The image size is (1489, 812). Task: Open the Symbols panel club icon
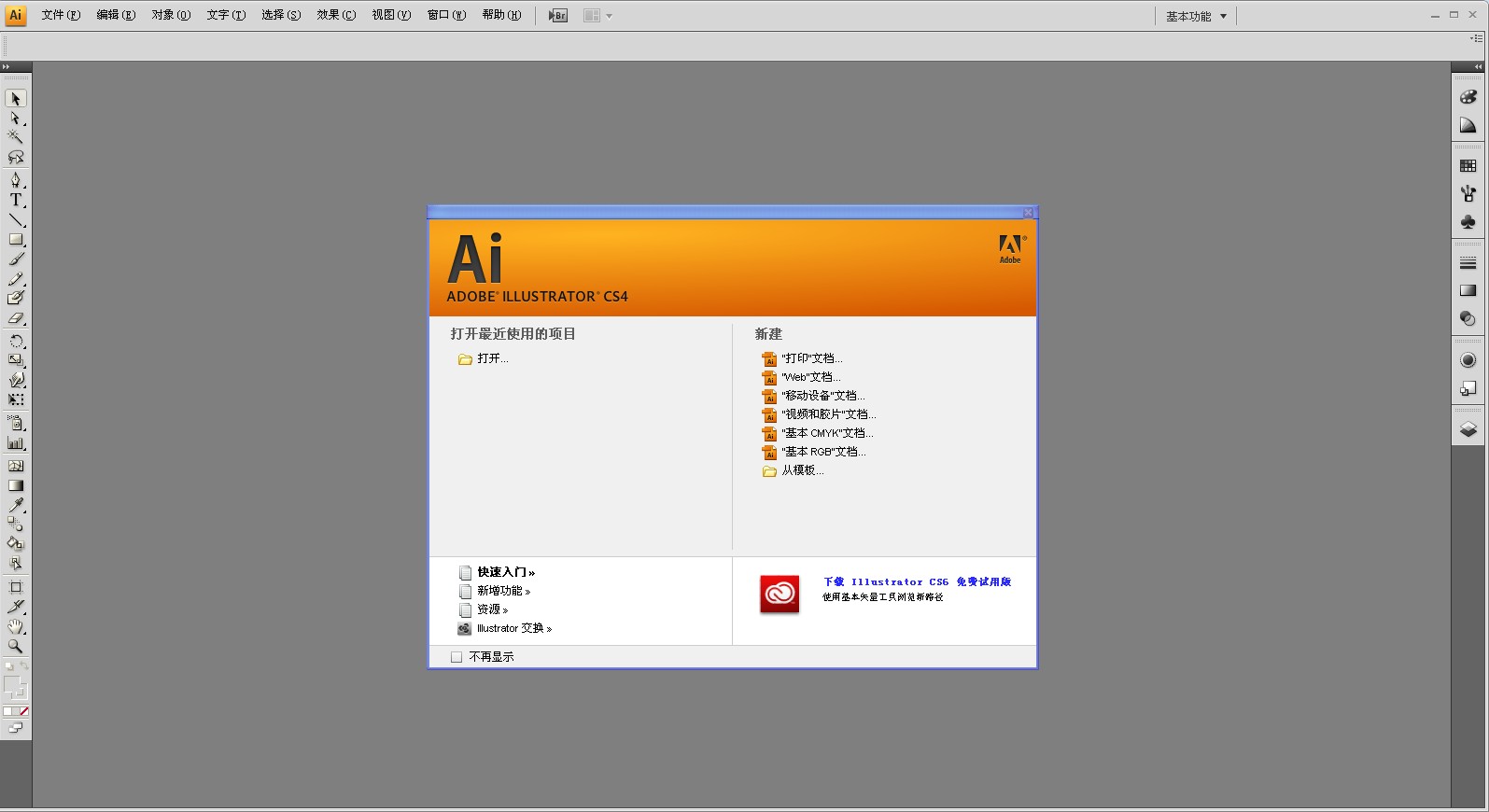(1468, 222)
